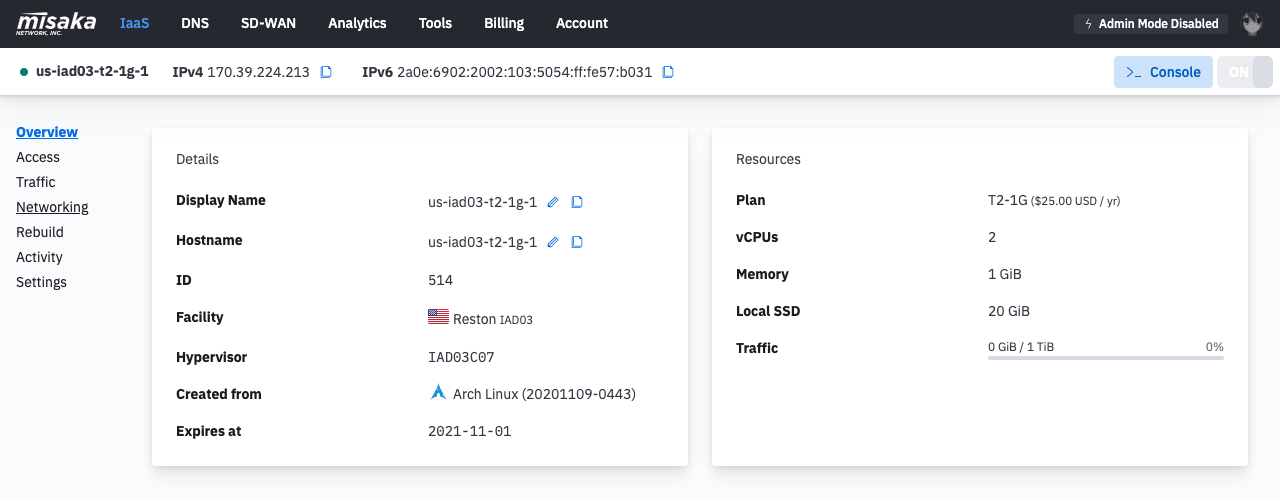Viewport: 1280px width, 498px height.
Task: Click the Arch Linux logo icon
Action: point(438,393)
